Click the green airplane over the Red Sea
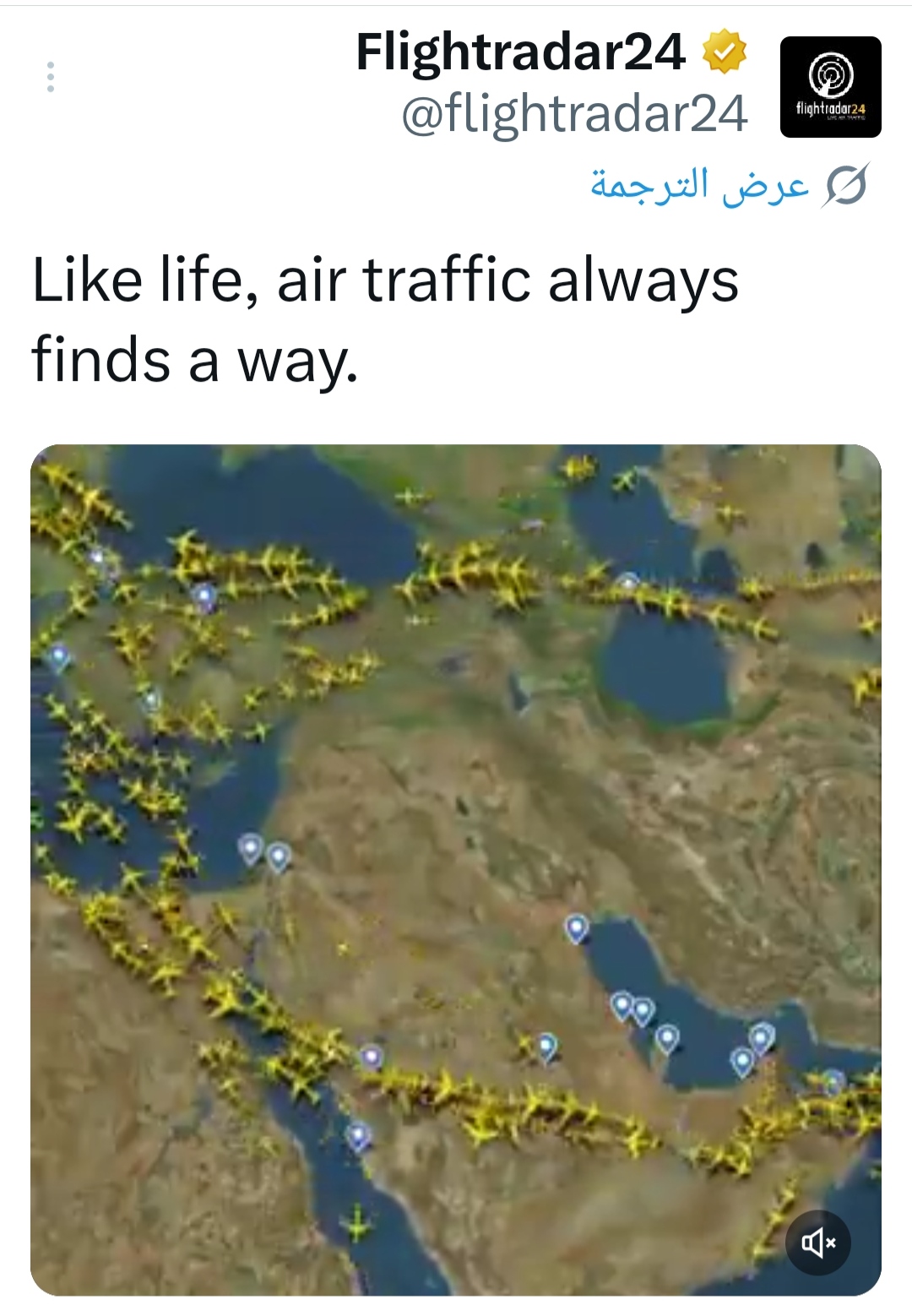The width and height of the screenshot is (912, 1316). [358, 1225]
